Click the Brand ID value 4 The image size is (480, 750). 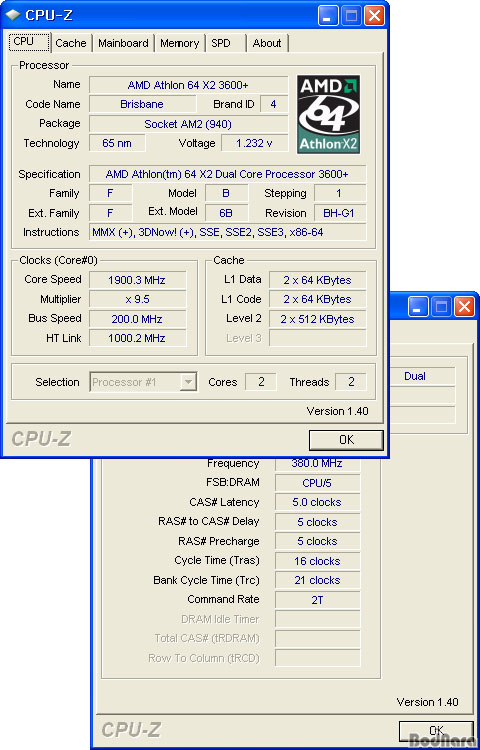pos(274,104)
